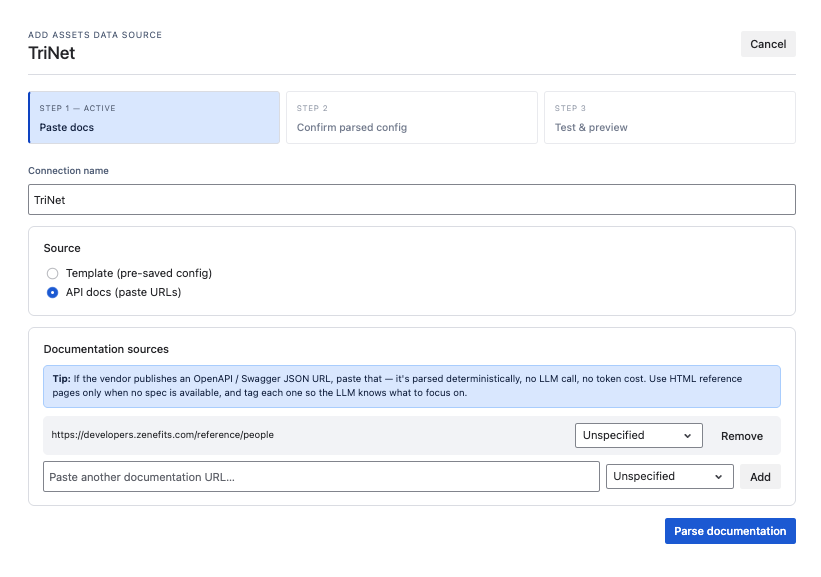Add the new documentation URL
821x577 pixels.
pos(760,476)
